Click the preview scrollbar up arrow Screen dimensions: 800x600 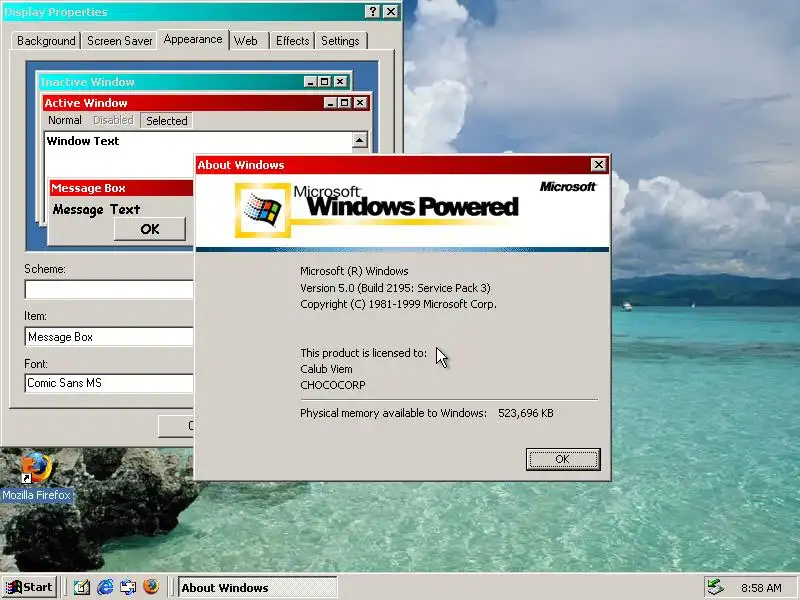click(x=360, y=140)
